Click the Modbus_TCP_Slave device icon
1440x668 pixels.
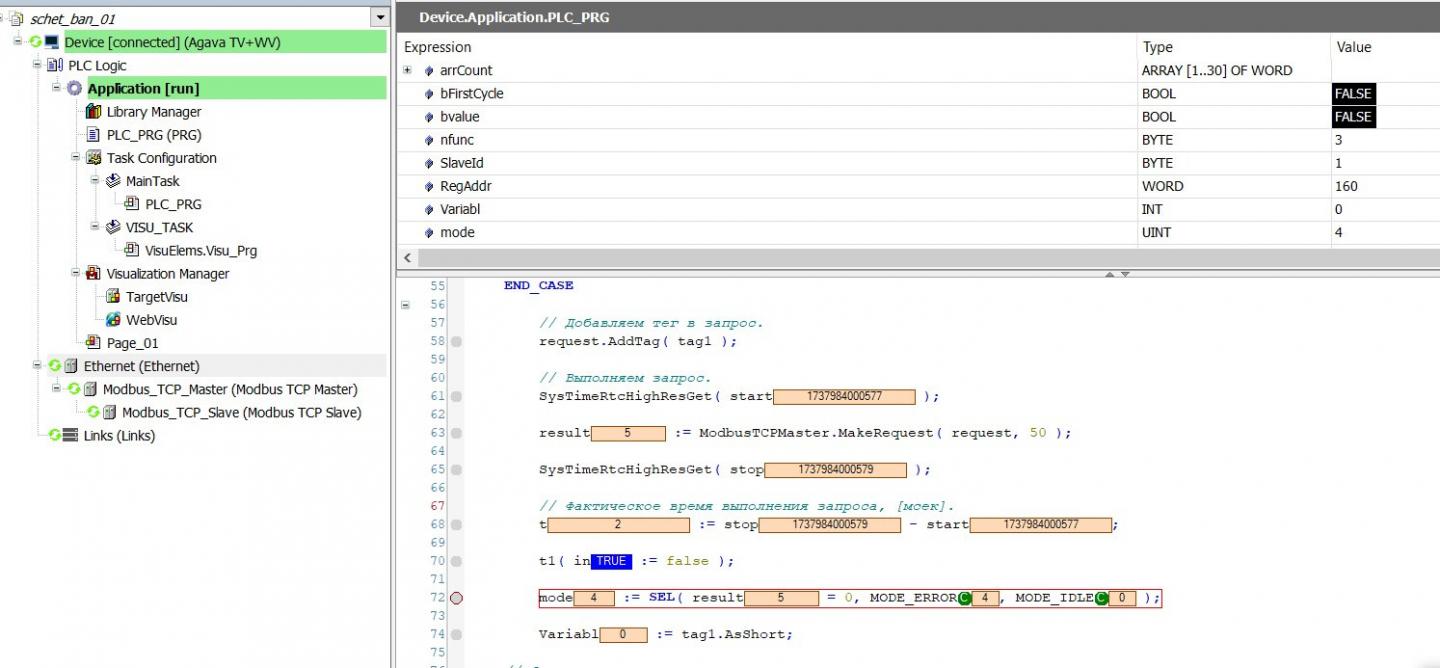(110, 412)
